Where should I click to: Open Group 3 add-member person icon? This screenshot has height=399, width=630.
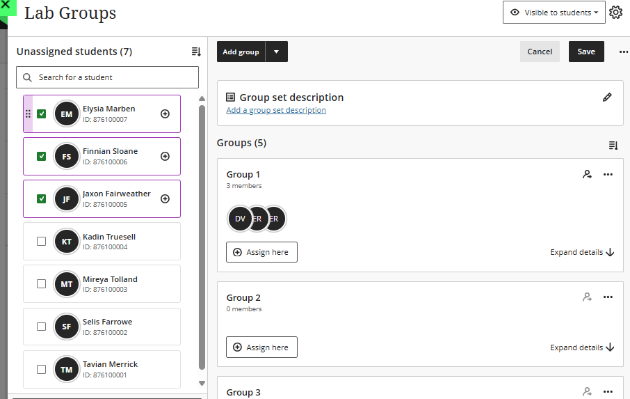point(587,391)
